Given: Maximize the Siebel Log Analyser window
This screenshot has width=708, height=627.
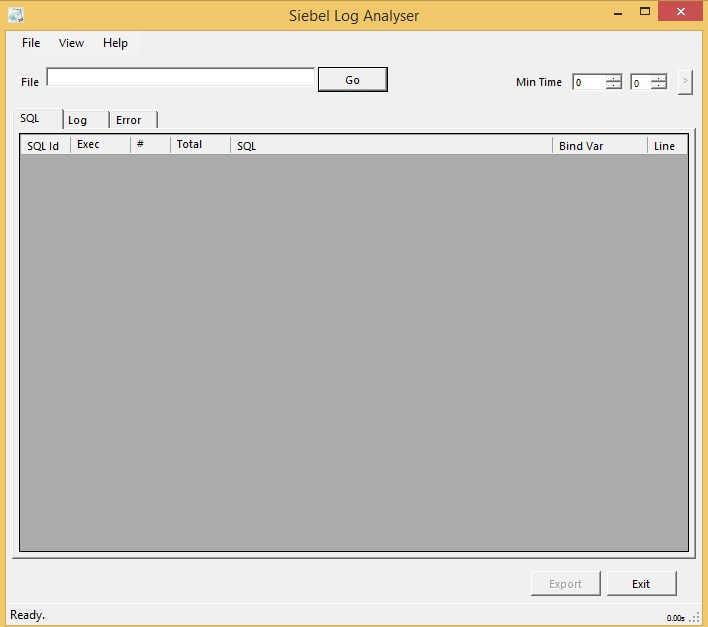Looking at the screenshot, I should click(x=645, y=12).
